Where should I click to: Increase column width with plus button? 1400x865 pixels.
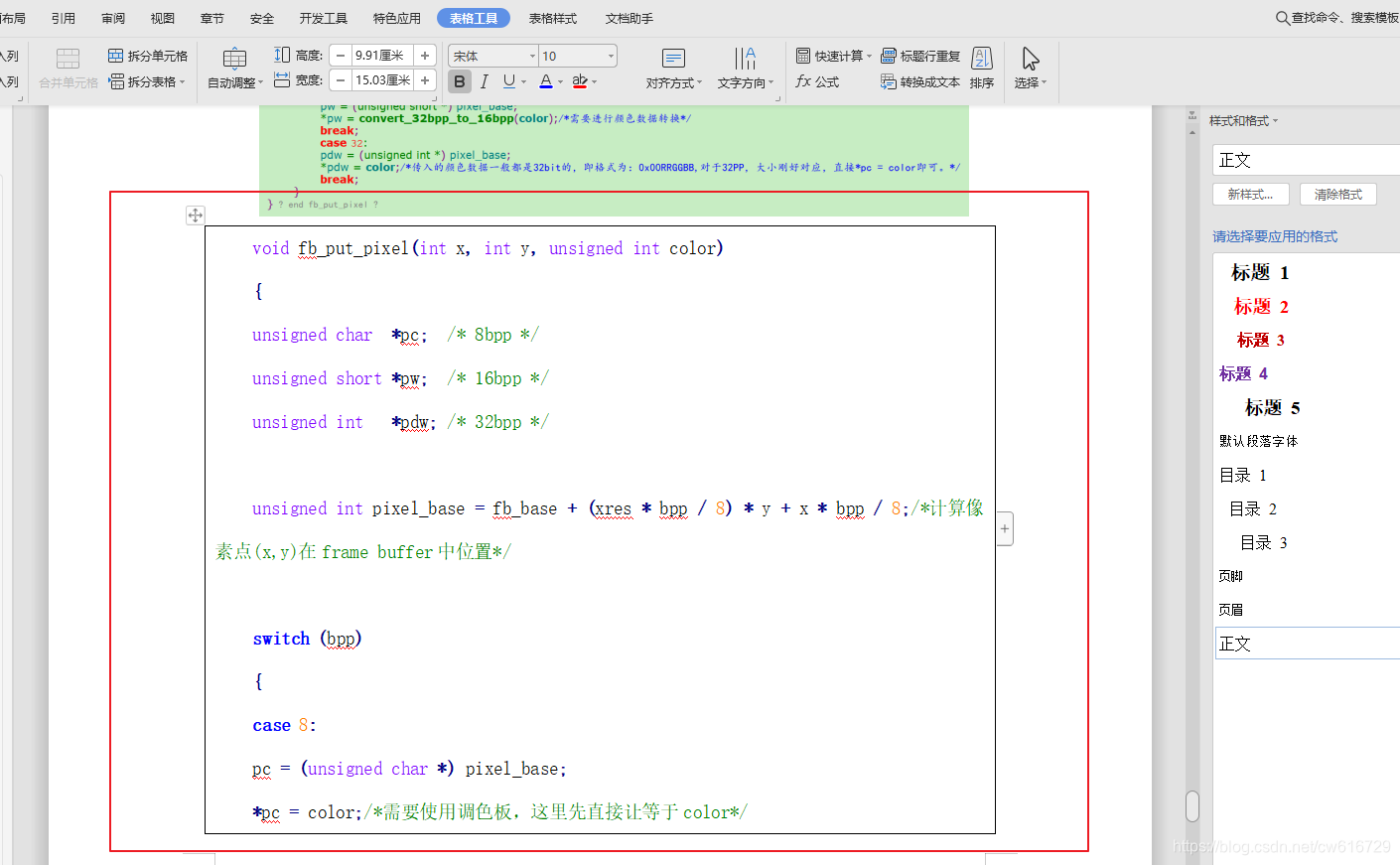(425, 80)
